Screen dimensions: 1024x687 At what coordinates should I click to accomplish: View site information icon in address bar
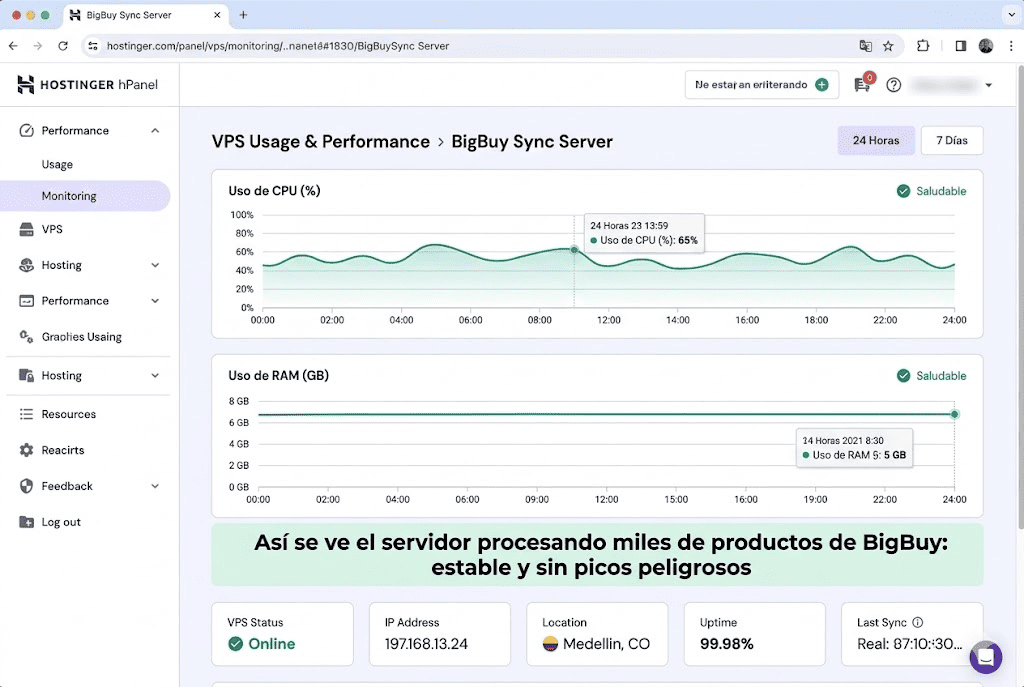click(93, 46)
